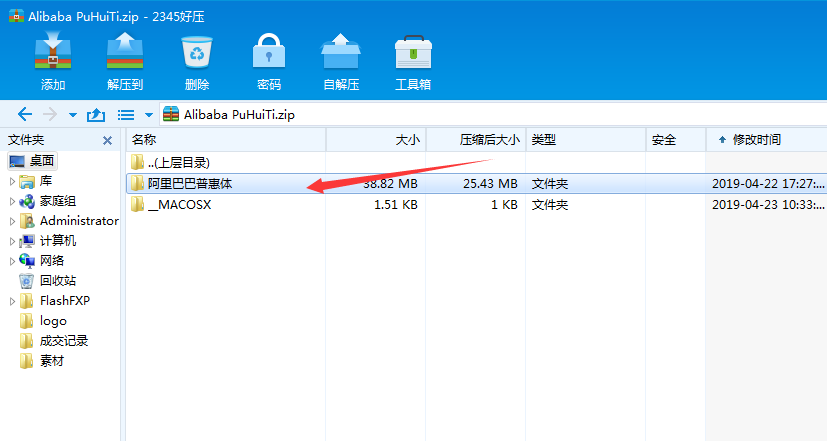Image resolution: width=827 pixels, height=441 pixels.
Task: Select the __MACOSX folder row
Action: pyautogui.click(x=477, y=205)
